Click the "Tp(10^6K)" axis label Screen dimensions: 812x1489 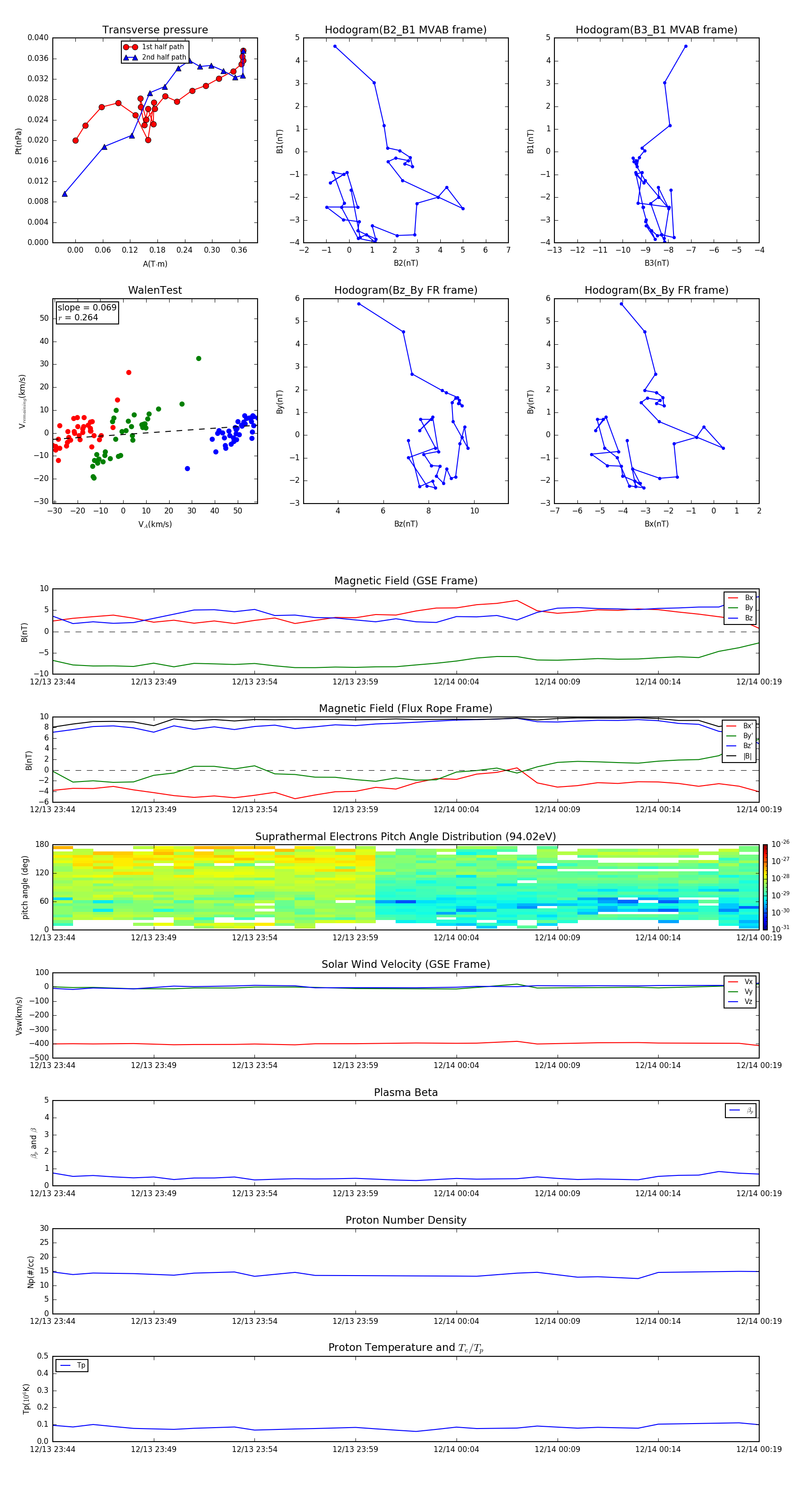pos(26,1399)
